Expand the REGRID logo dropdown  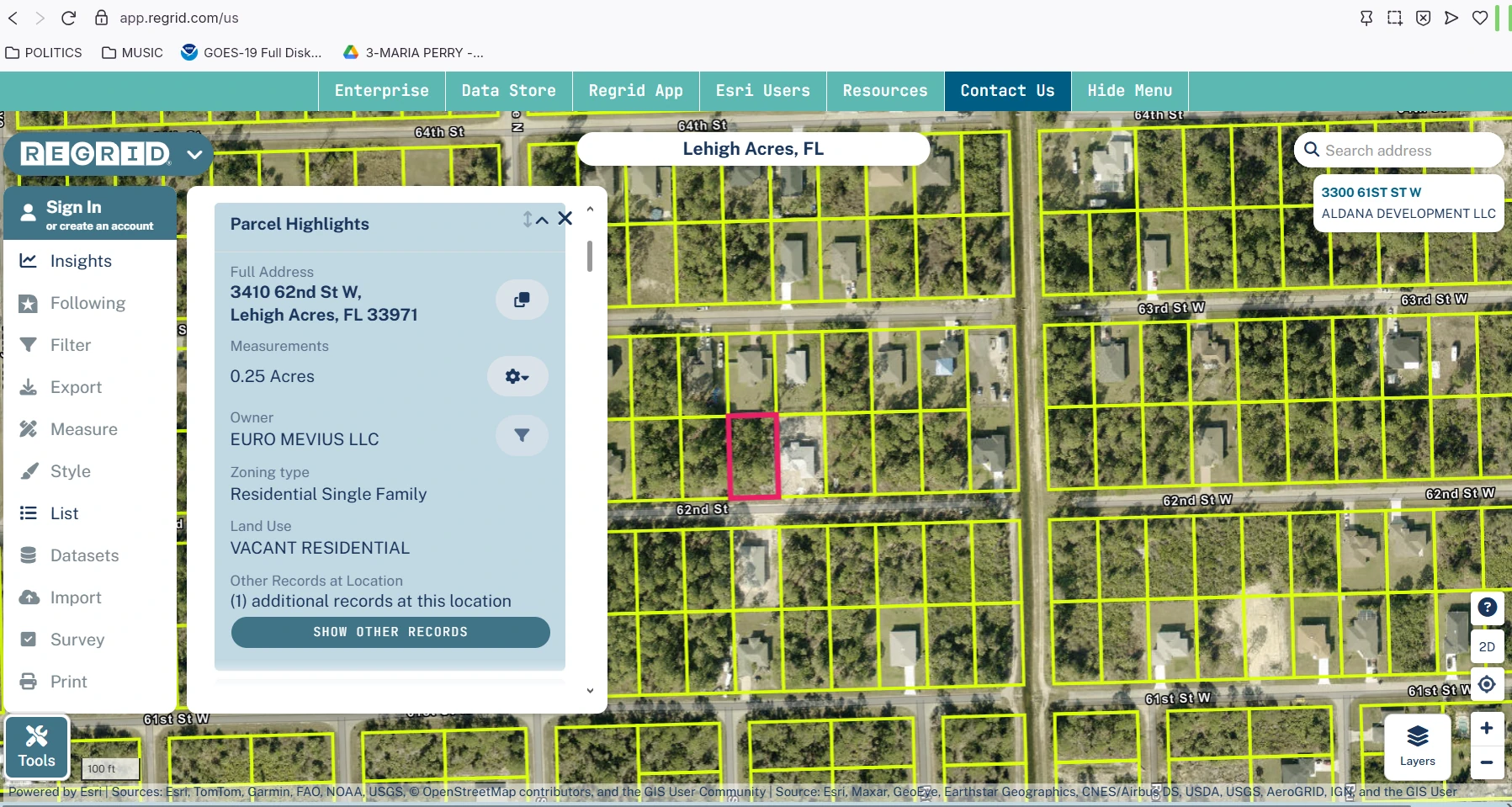194,154
